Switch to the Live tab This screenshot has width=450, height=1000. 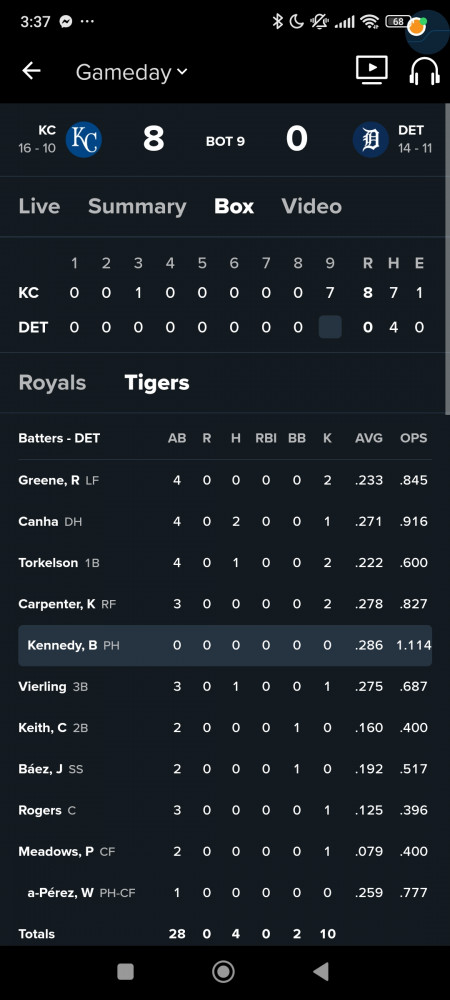[x=40, y=206]
